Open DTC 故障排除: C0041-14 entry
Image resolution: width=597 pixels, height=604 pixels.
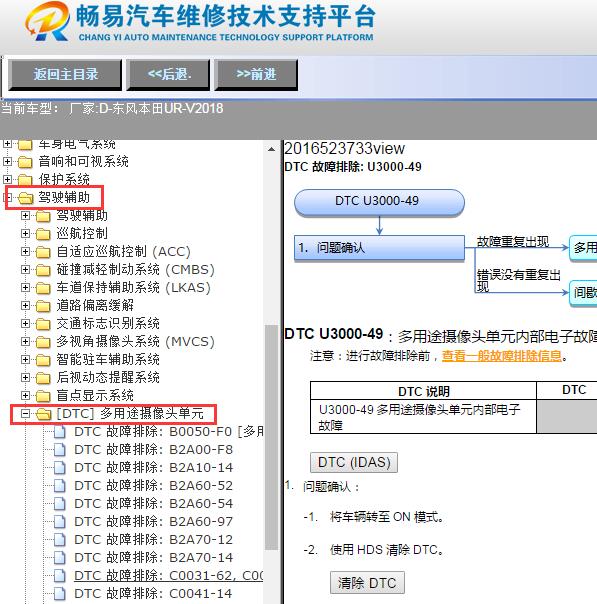(153, 594)
